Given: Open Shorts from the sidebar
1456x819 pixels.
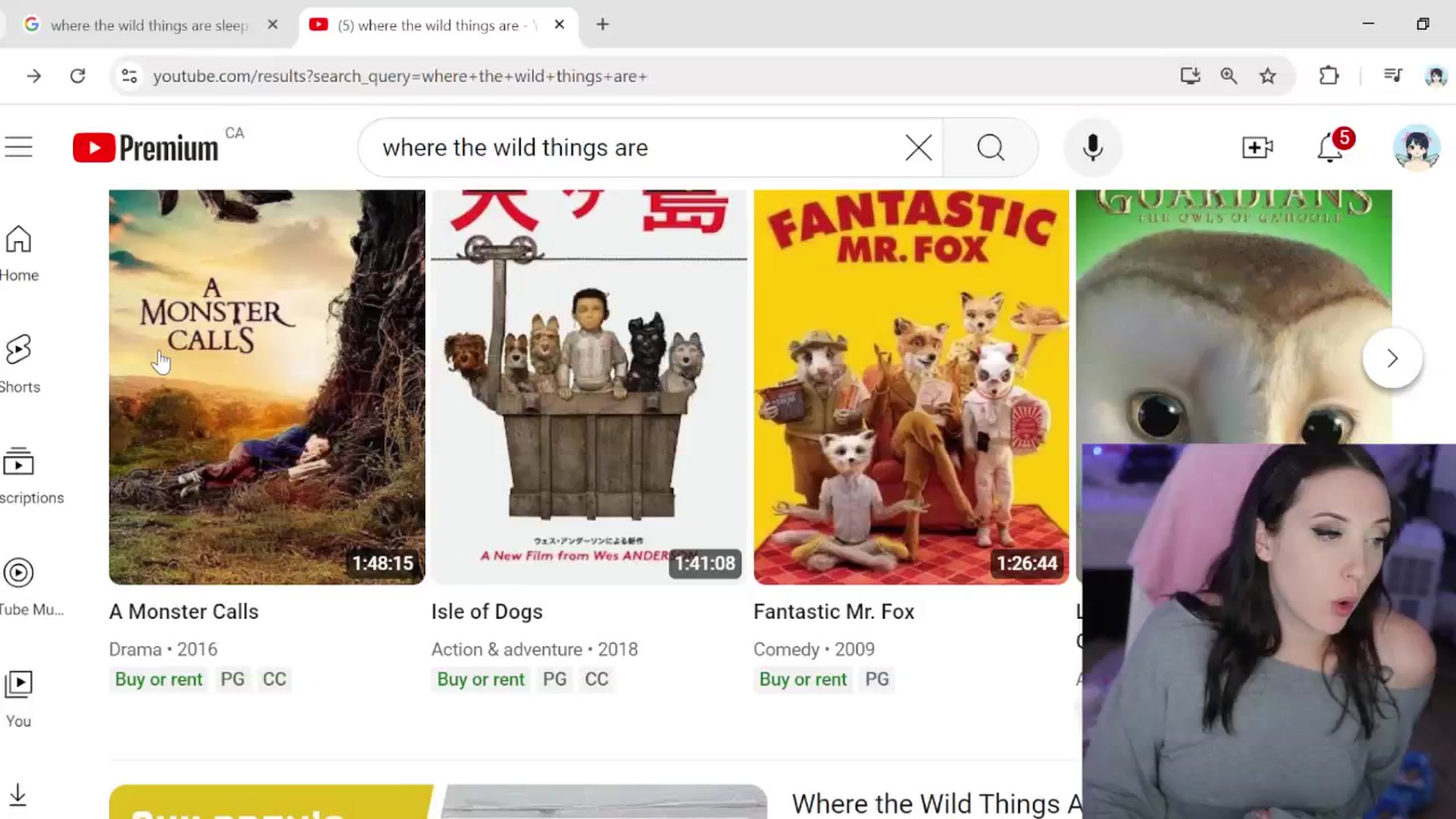Looking at the screenshot, I should pyautogui.click(x=19, y=365).
